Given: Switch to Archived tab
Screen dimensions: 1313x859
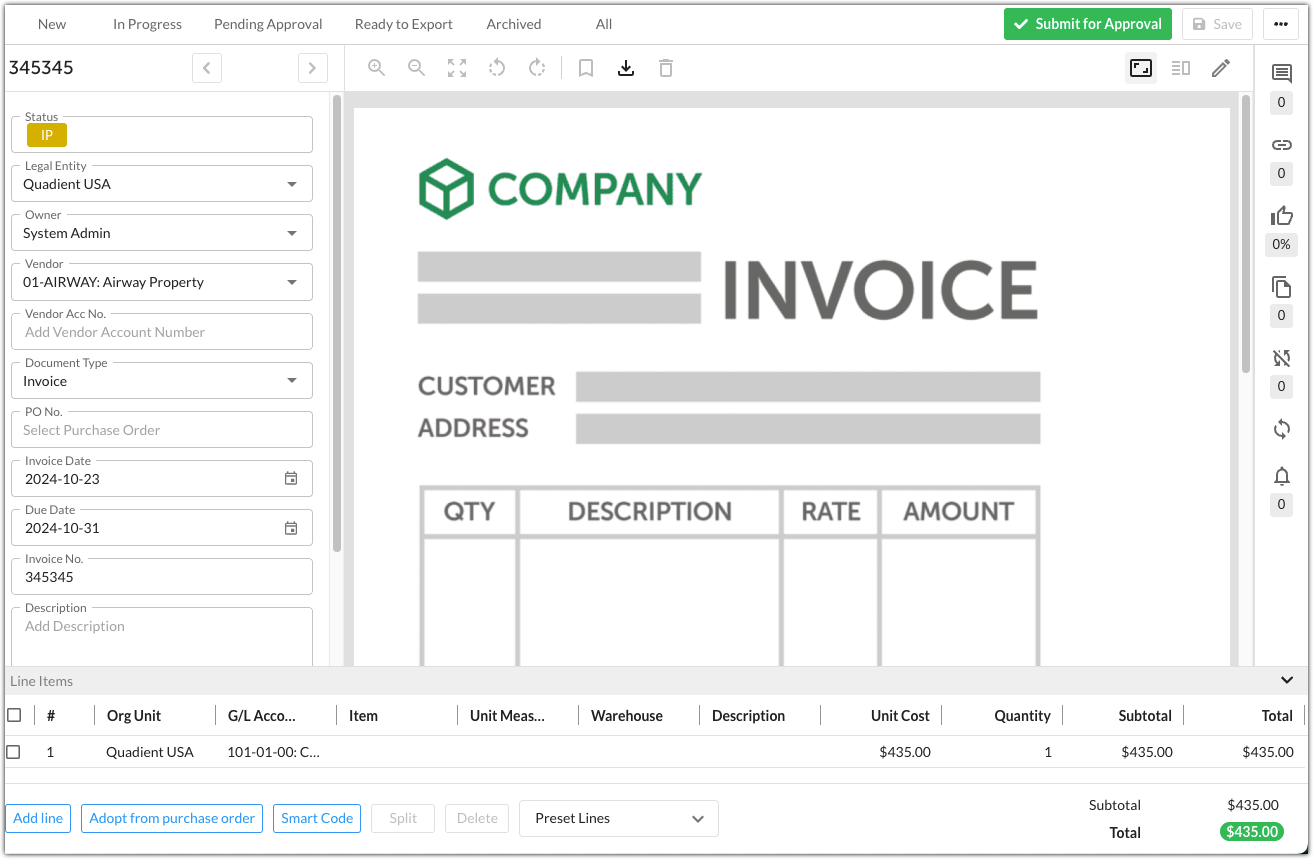Looking at the screenshot, I should 514,24.
